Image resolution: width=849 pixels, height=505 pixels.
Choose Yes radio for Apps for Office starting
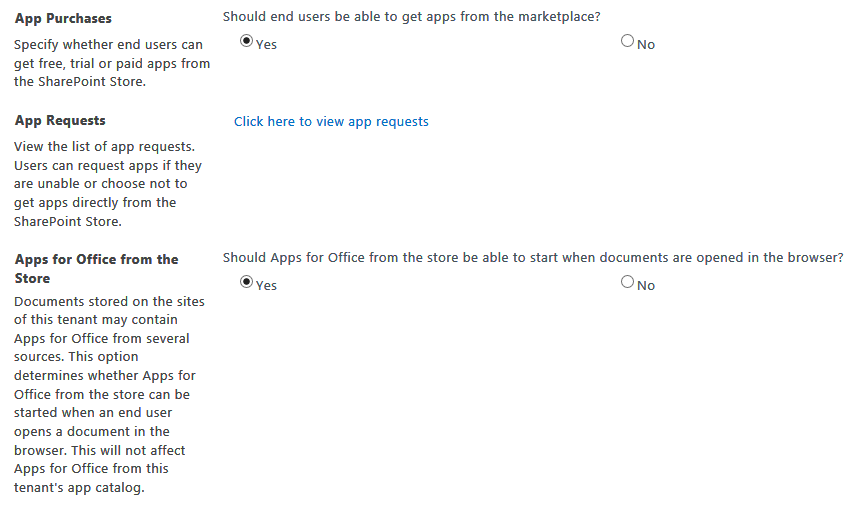tap(247, 283)
